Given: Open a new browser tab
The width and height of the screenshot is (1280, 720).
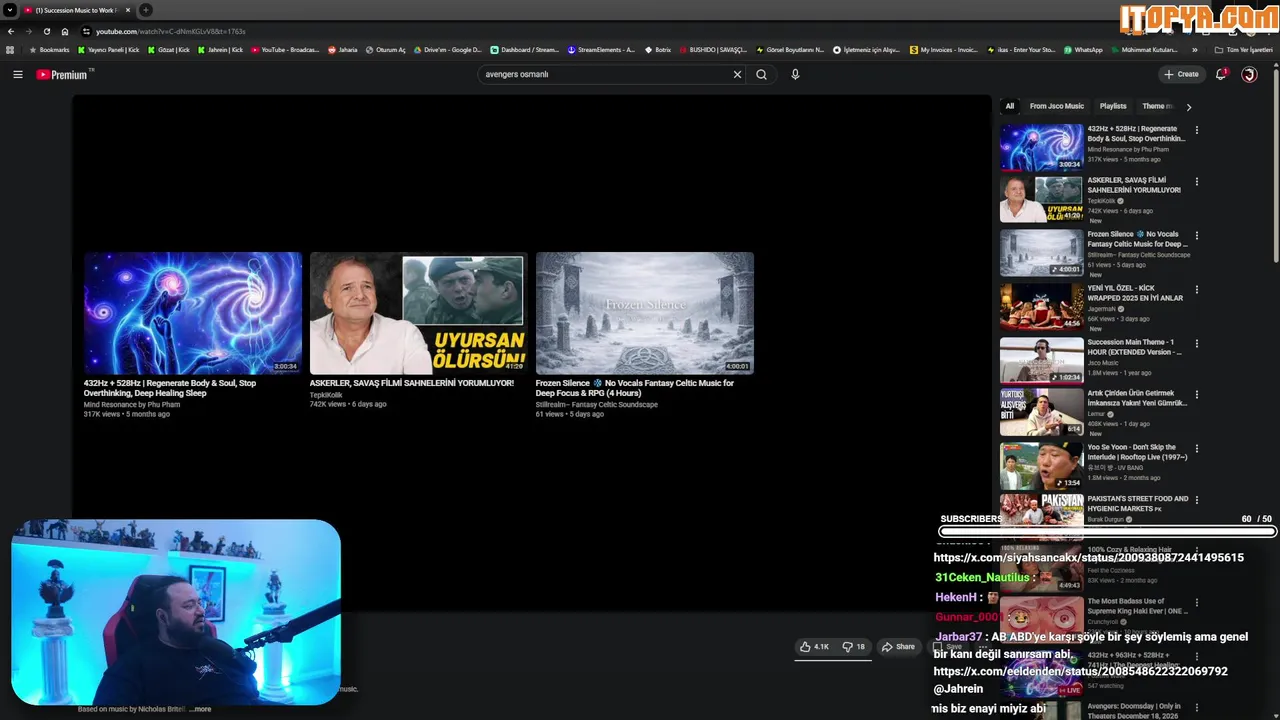Looking at the screenshot, I should [145, 10].
